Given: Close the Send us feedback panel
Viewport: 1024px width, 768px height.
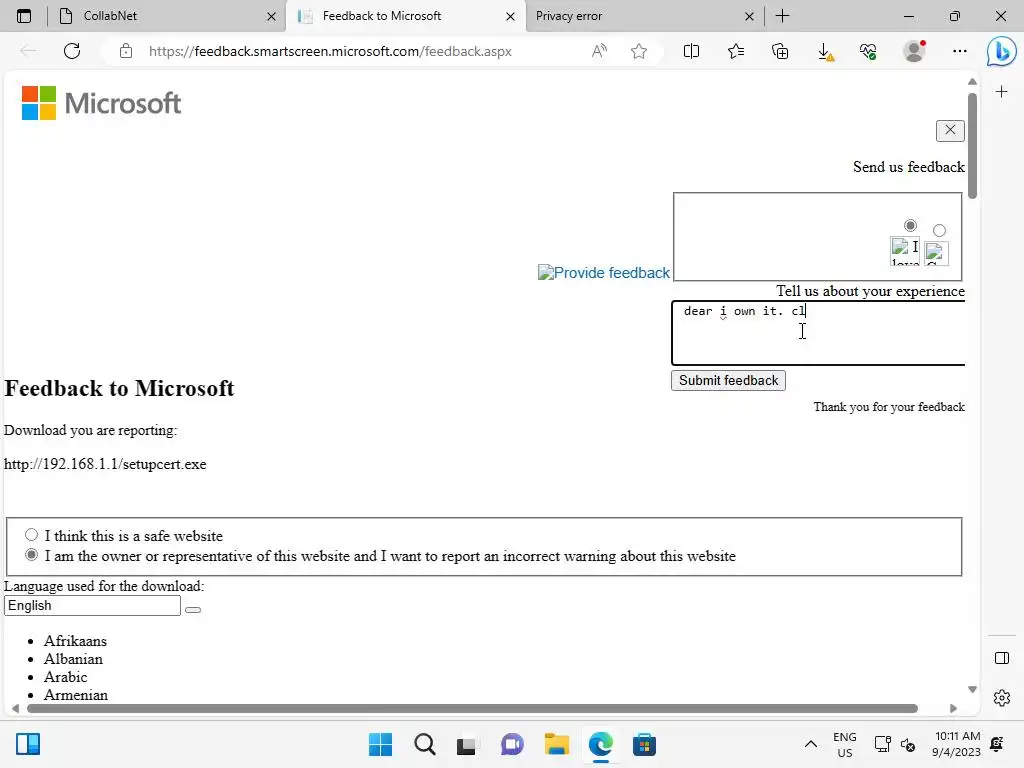Looking at the screenshot, I should tap(950, 131).
